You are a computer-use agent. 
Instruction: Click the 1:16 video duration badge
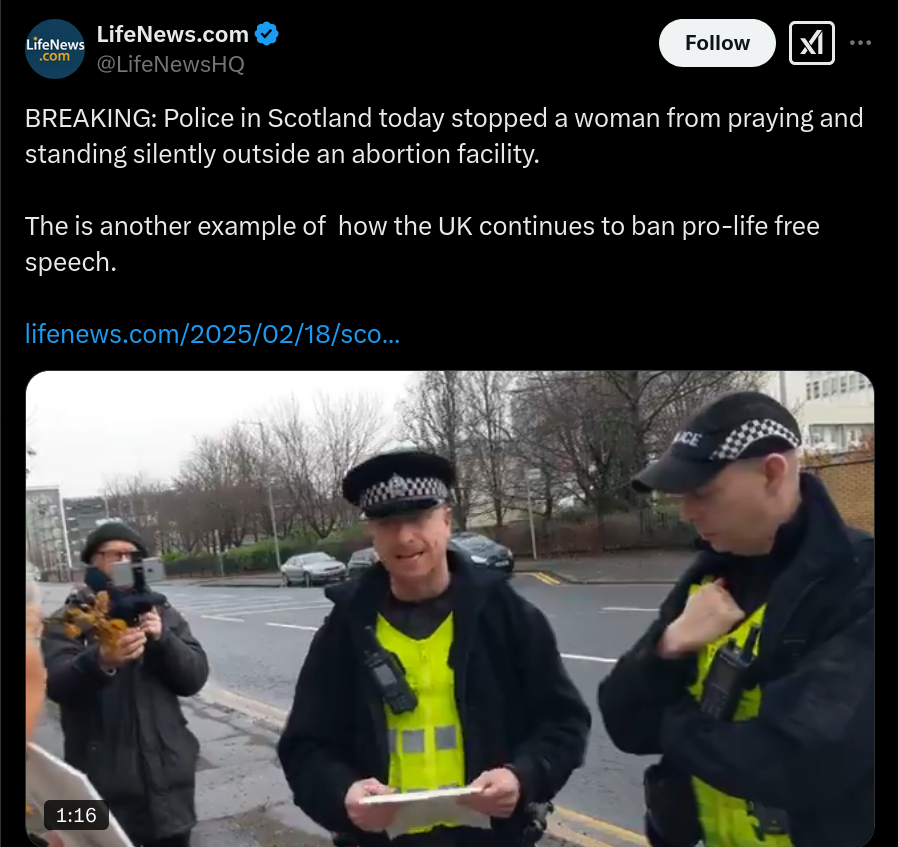[x=76, y=814]
